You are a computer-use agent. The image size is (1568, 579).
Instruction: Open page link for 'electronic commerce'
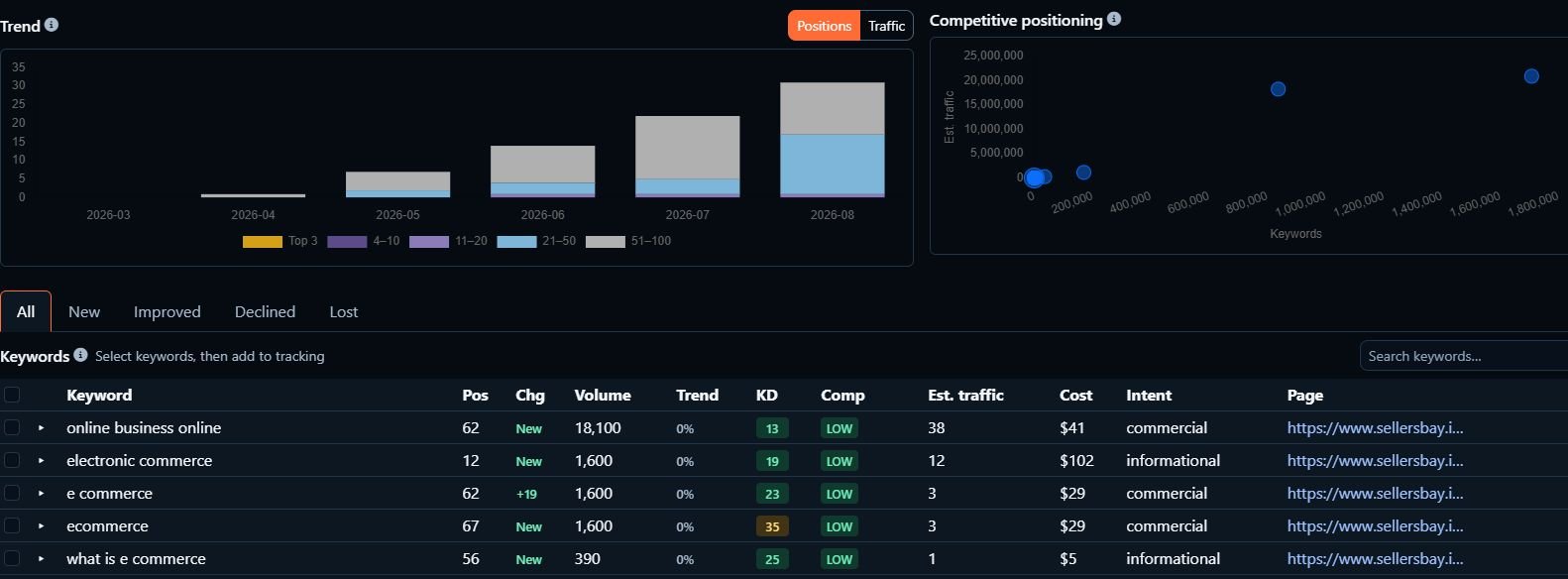click(x=1375, y=460)
